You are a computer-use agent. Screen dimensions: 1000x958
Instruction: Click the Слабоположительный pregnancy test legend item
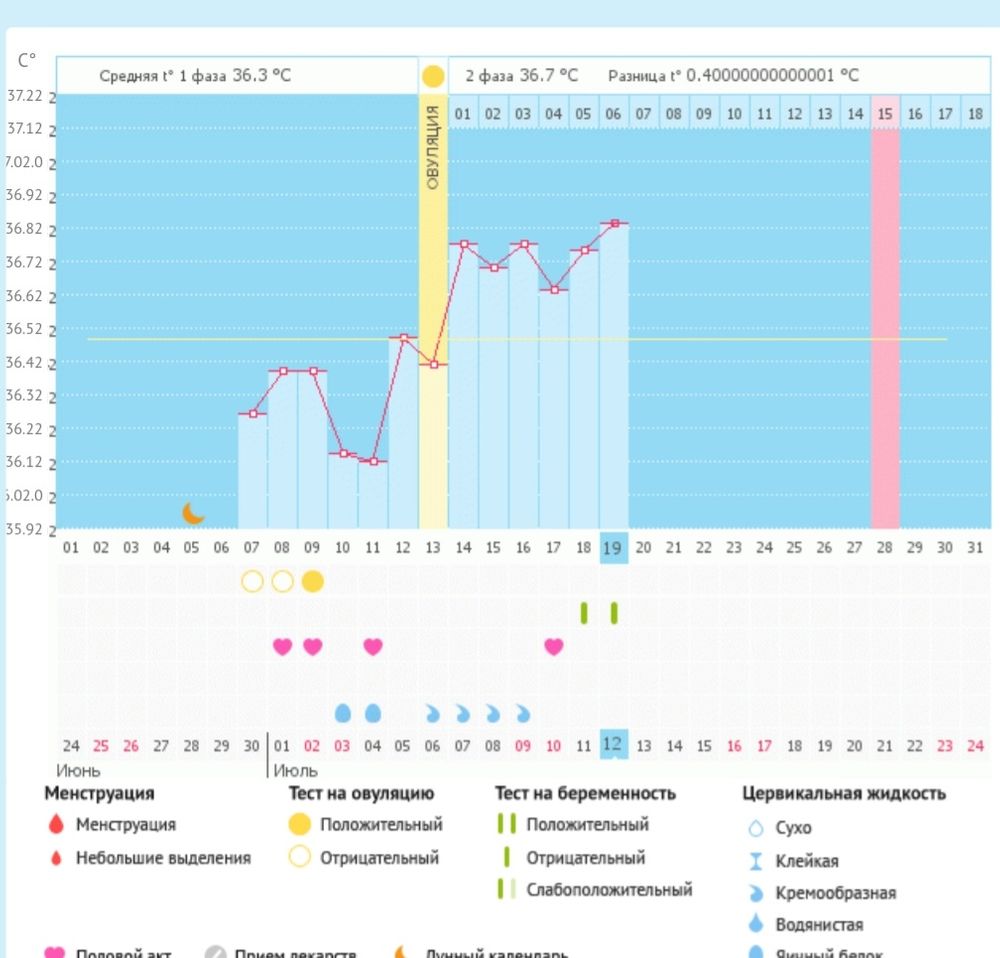[x=608, y=890]
